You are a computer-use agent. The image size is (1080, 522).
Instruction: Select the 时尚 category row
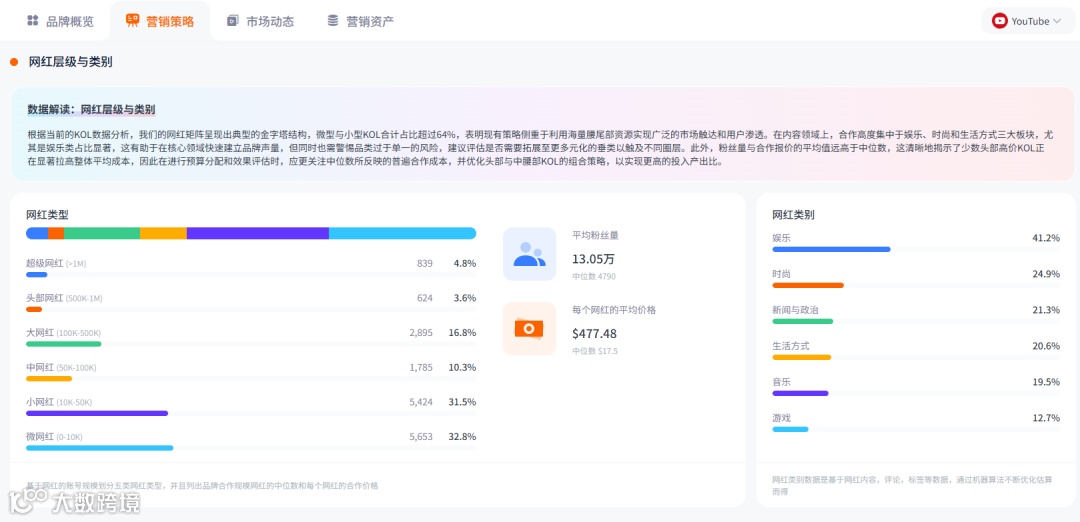[916, 279]
